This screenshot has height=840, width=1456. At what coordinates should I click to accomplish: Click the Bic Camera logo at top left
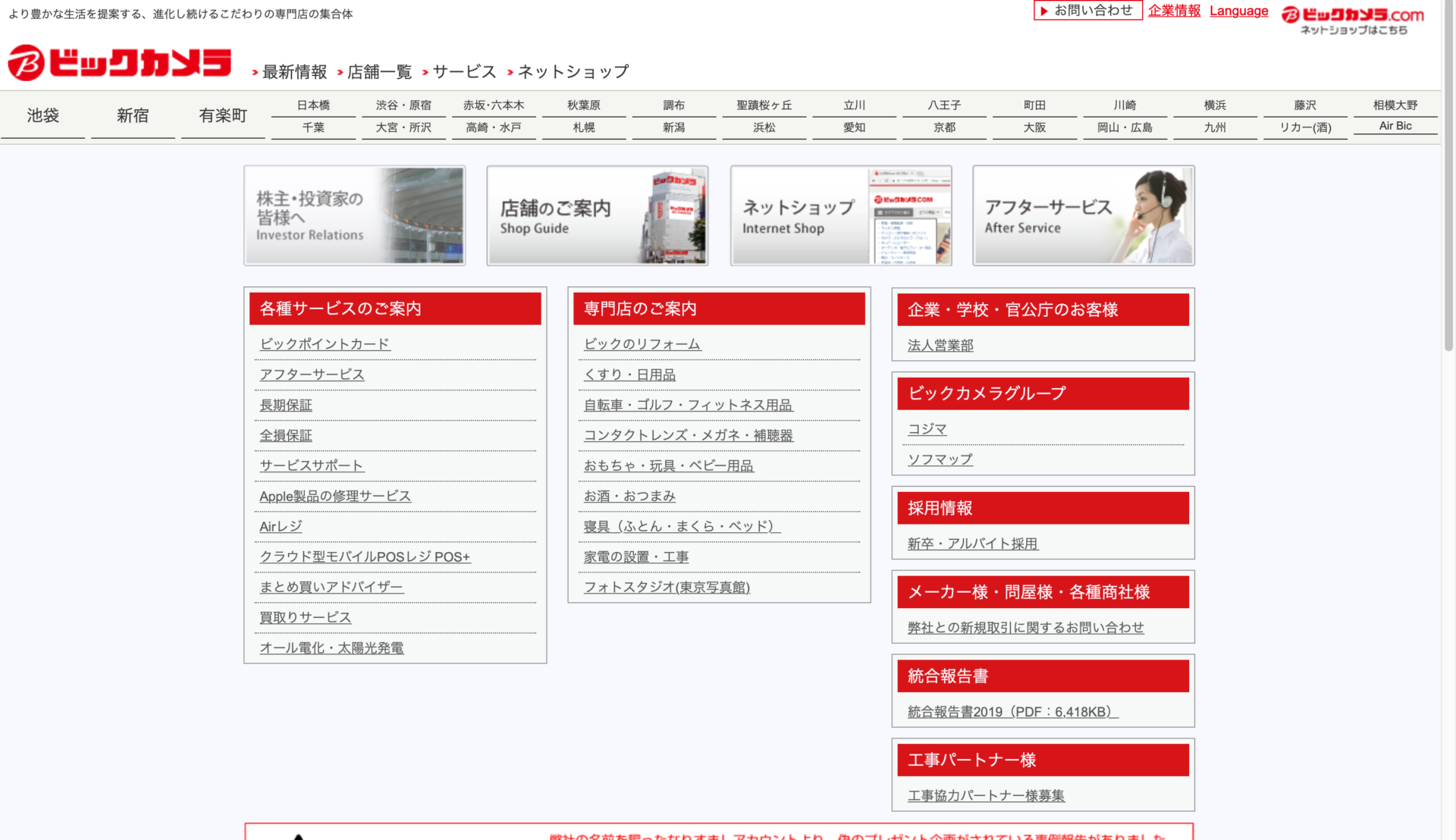(x=119, y=63)
